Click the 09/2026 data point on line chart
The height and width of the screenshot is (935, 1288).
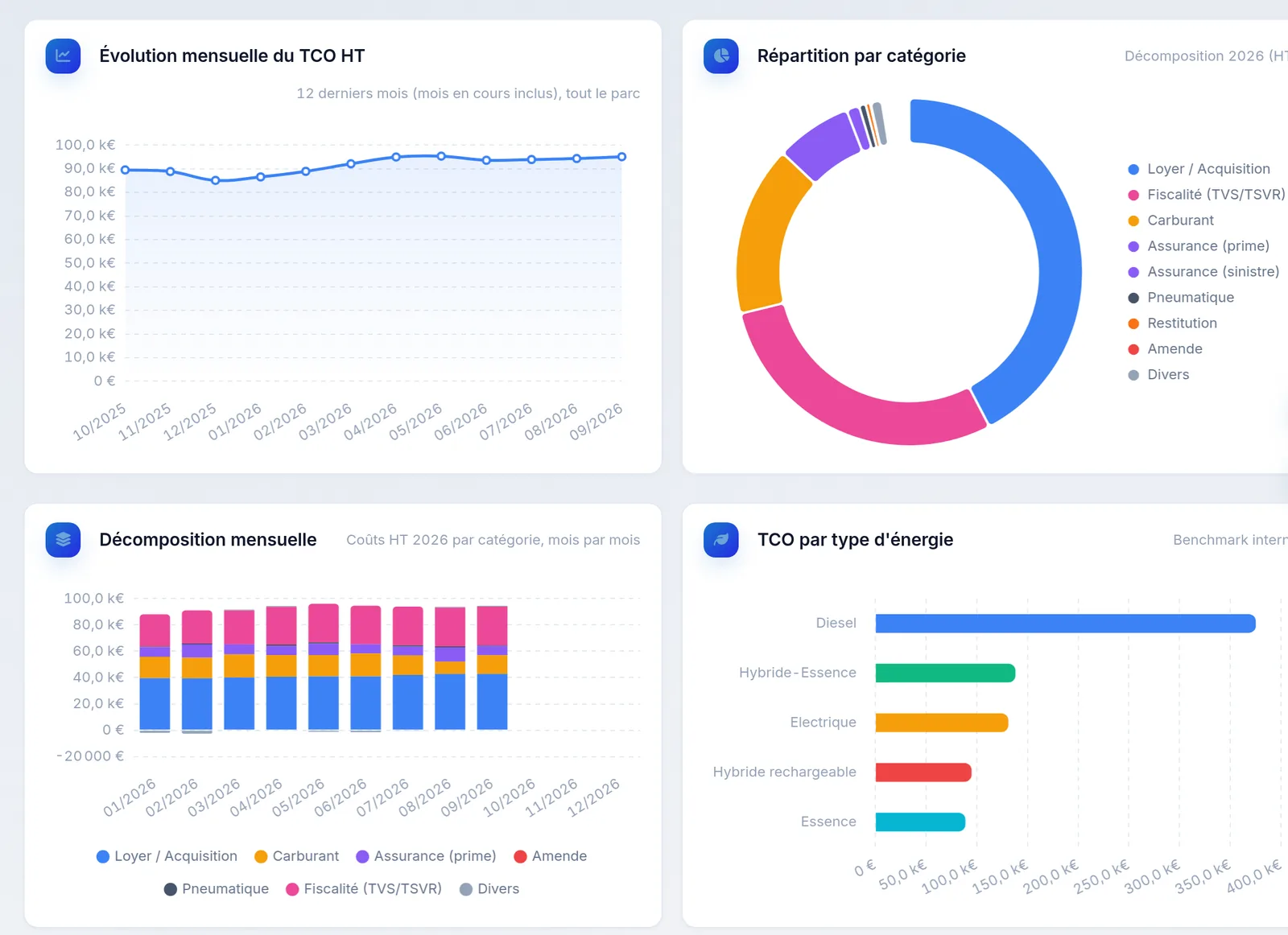621,157
